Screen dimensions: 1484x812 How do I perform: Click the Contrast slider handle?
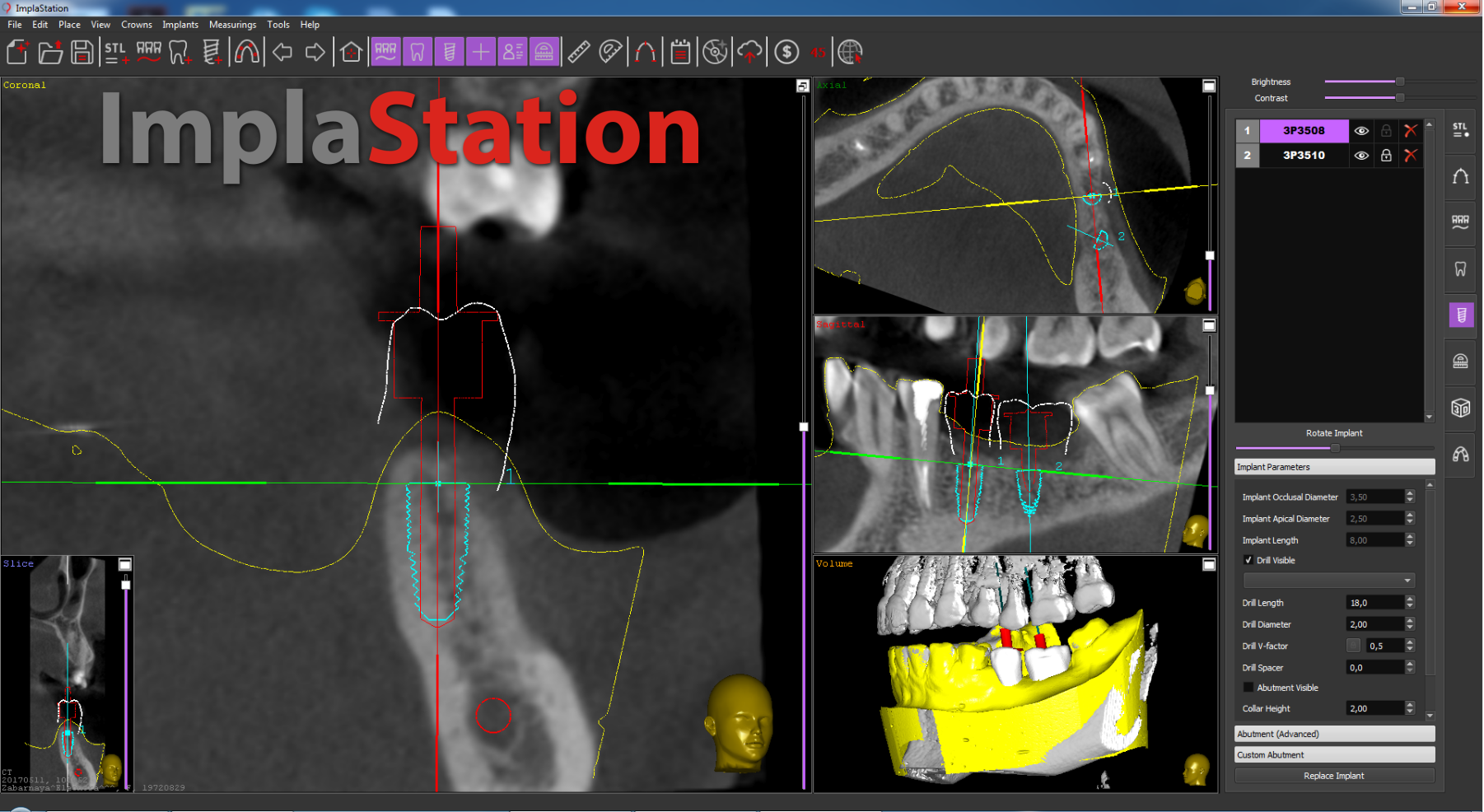tap(1400, 98)
